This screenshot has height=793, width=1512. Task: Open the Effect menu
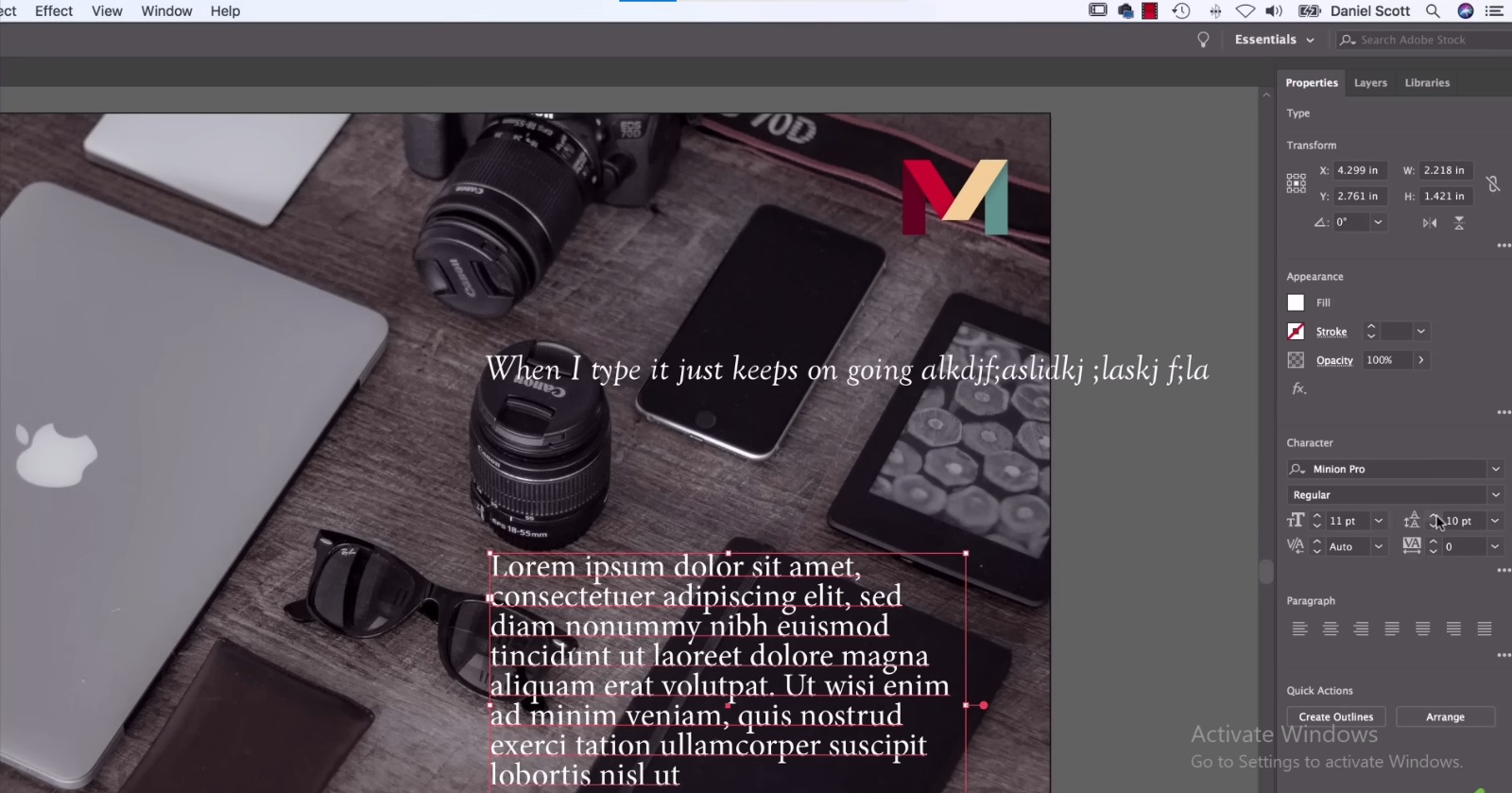[54, 11]
